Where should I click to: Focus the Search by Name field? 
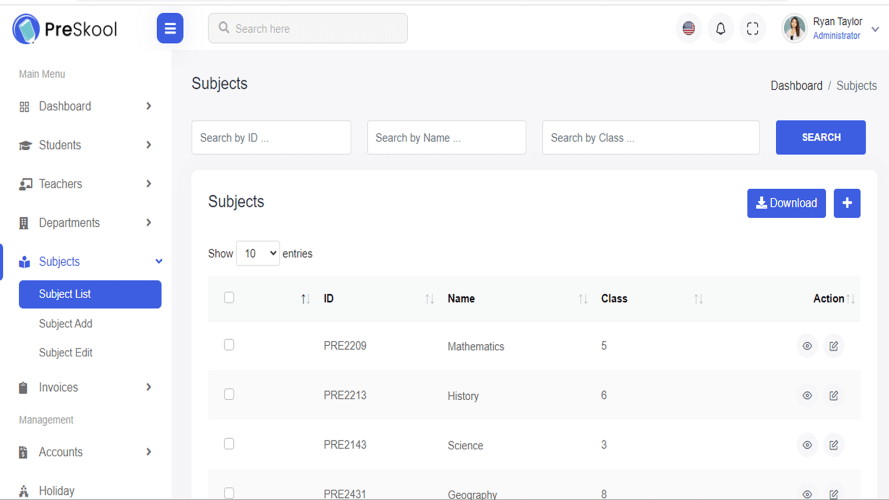coord(447,137)
